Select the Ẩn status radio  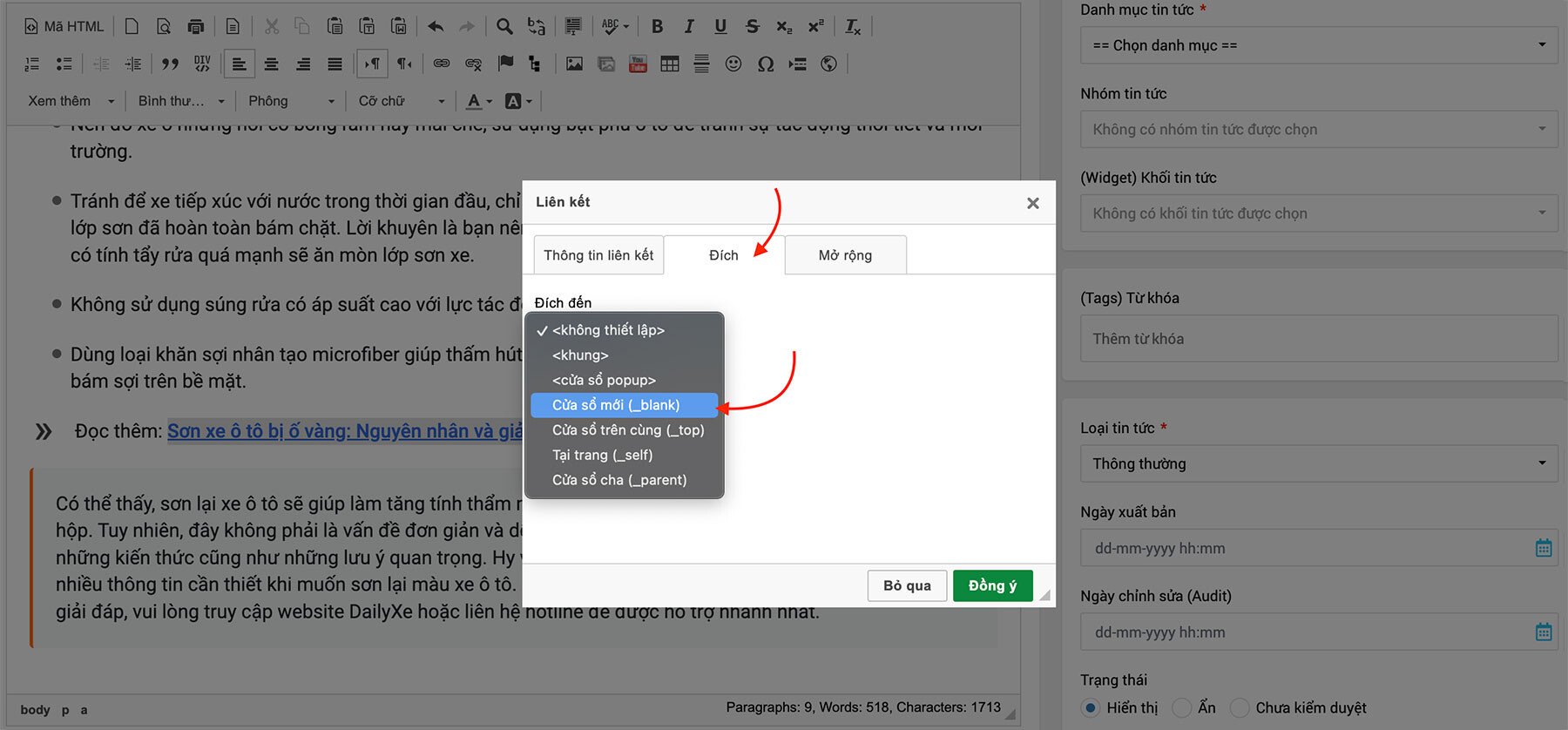point(1182,707)
